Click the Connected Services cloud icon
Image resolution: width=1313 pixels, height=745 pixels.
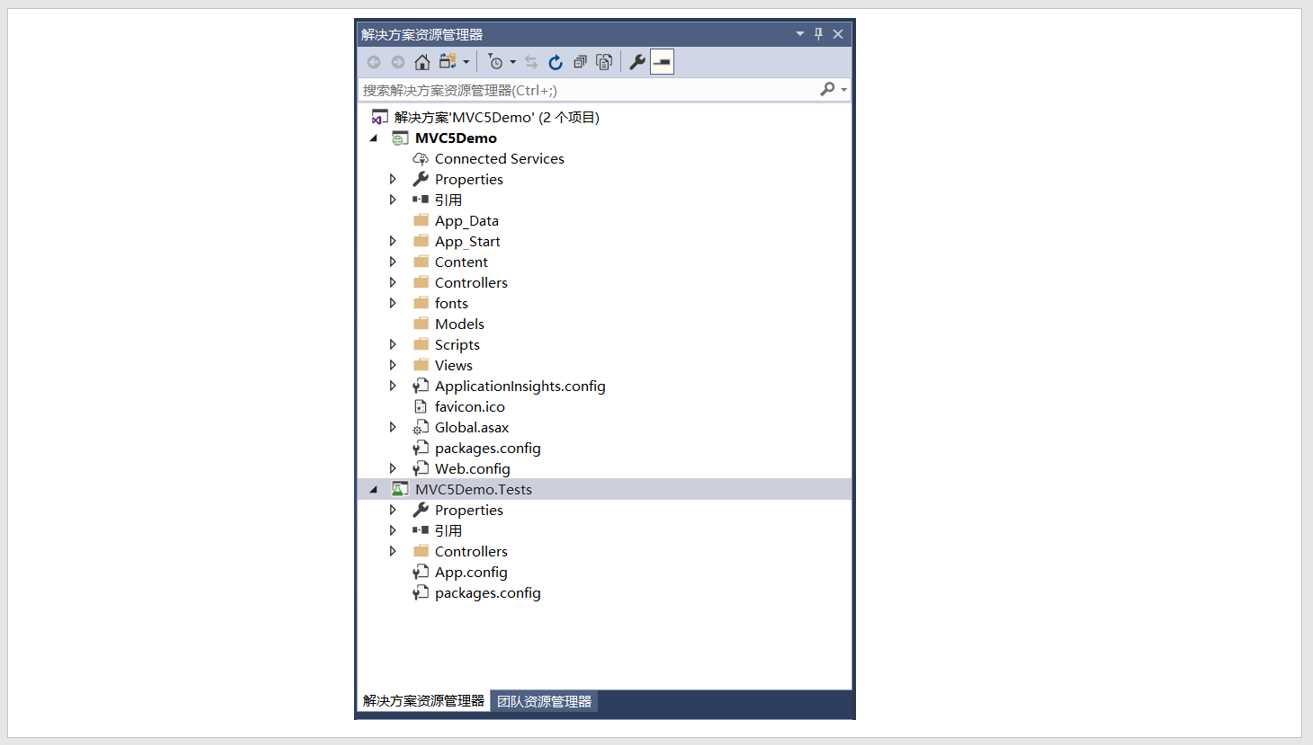click(x=421, y=159)
